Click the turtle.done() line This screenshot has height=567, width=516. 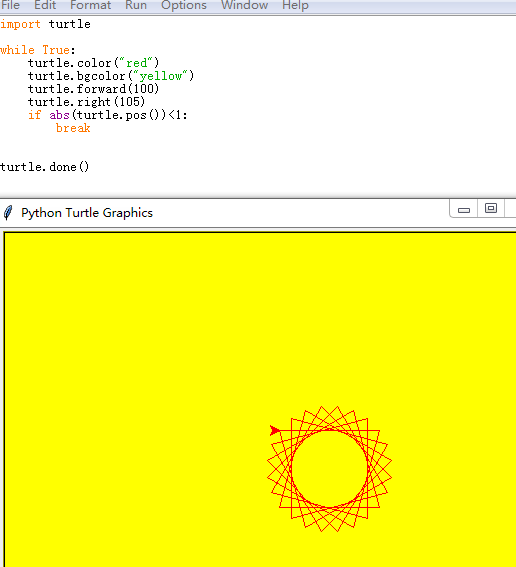click(44, 167)
